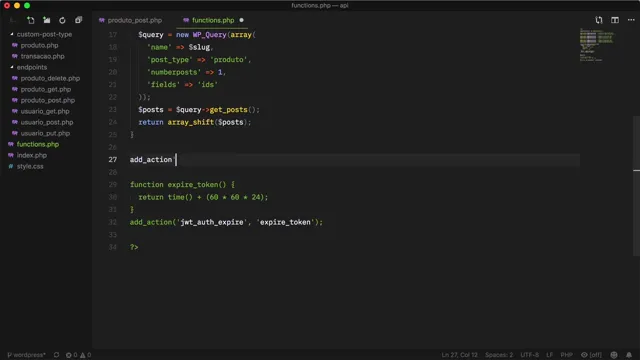Click 'expire_token' function name on line 29
This screenshot has width=640, height=360.
194,185
